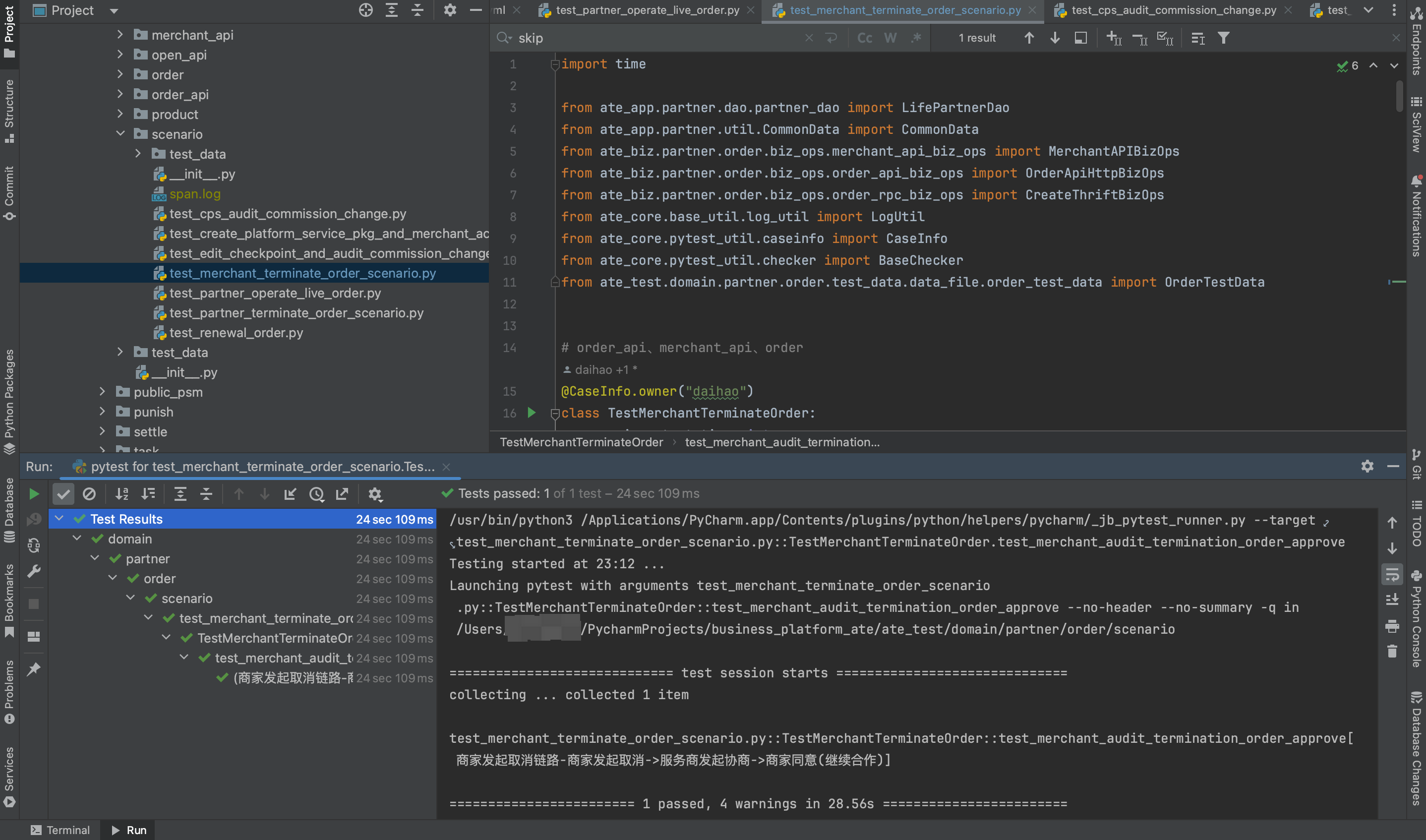Click Select Opened File target icon
1426x840 pixels.
pyautogui.click(x=365, y=10)
